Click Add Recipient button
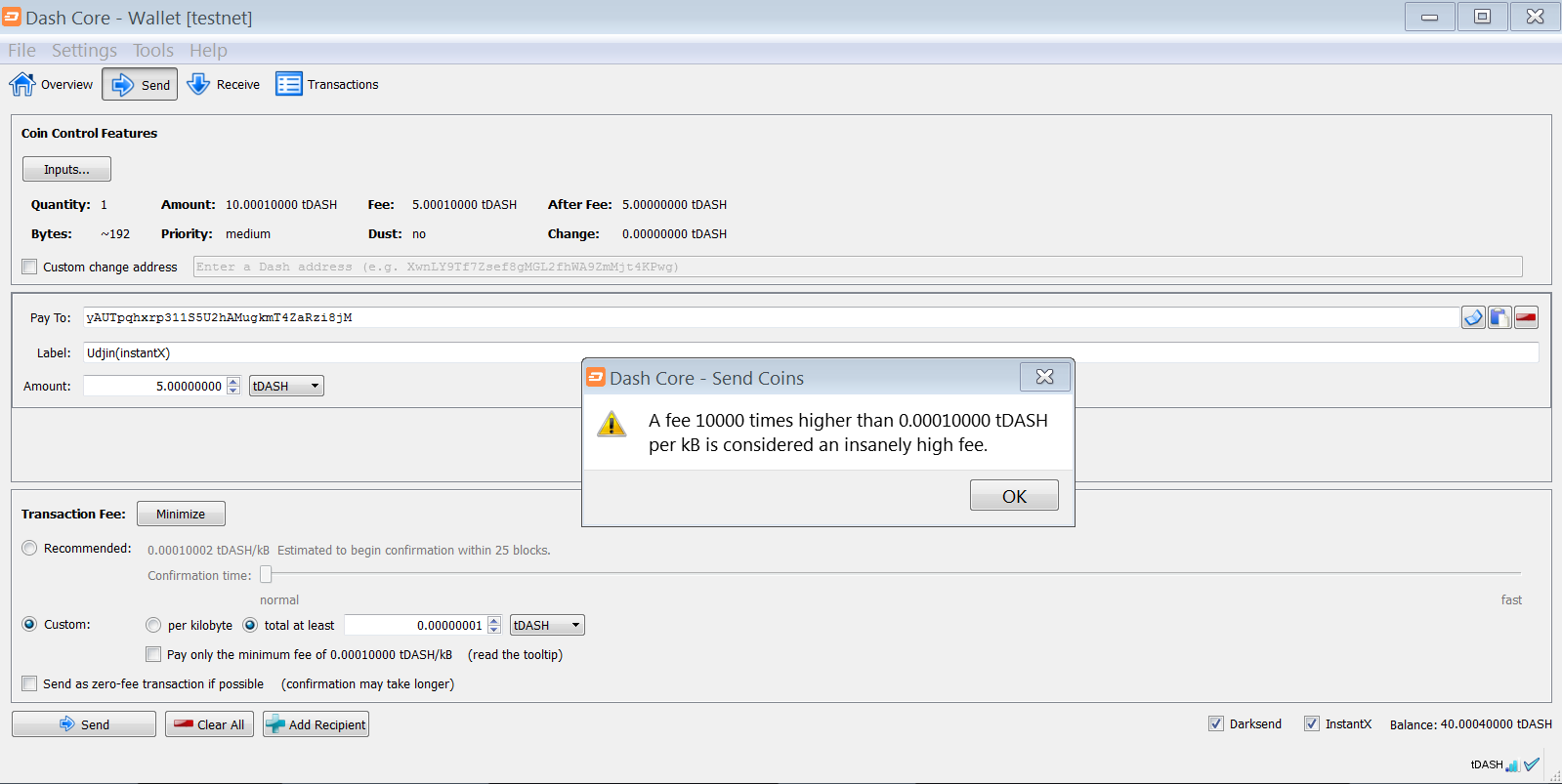The width and height of the screenshot is (1562, 784). coord(316,724)
